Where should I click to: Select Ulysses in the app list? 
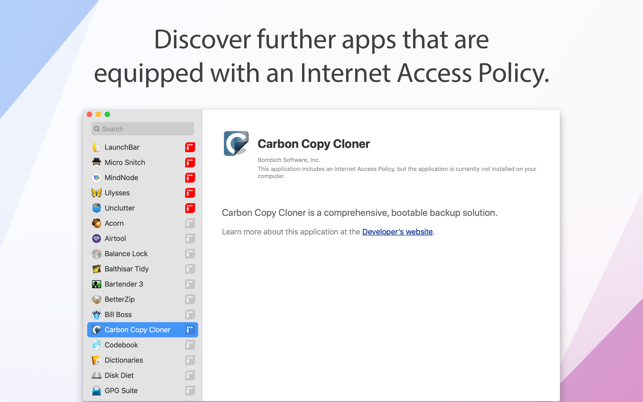[142, 193]
